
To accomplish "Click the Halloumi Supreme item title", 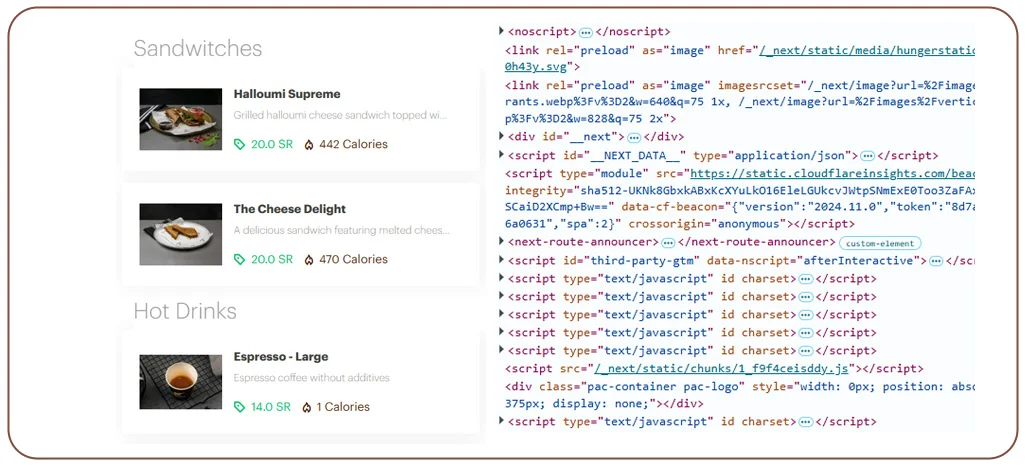I will 287,94.
